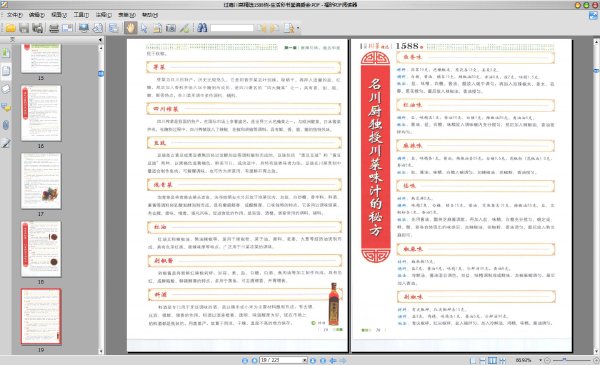The width and height of the screenshot is (600, 365).
Task: Select the Snapshot camera tool
Action: point(171,28)
